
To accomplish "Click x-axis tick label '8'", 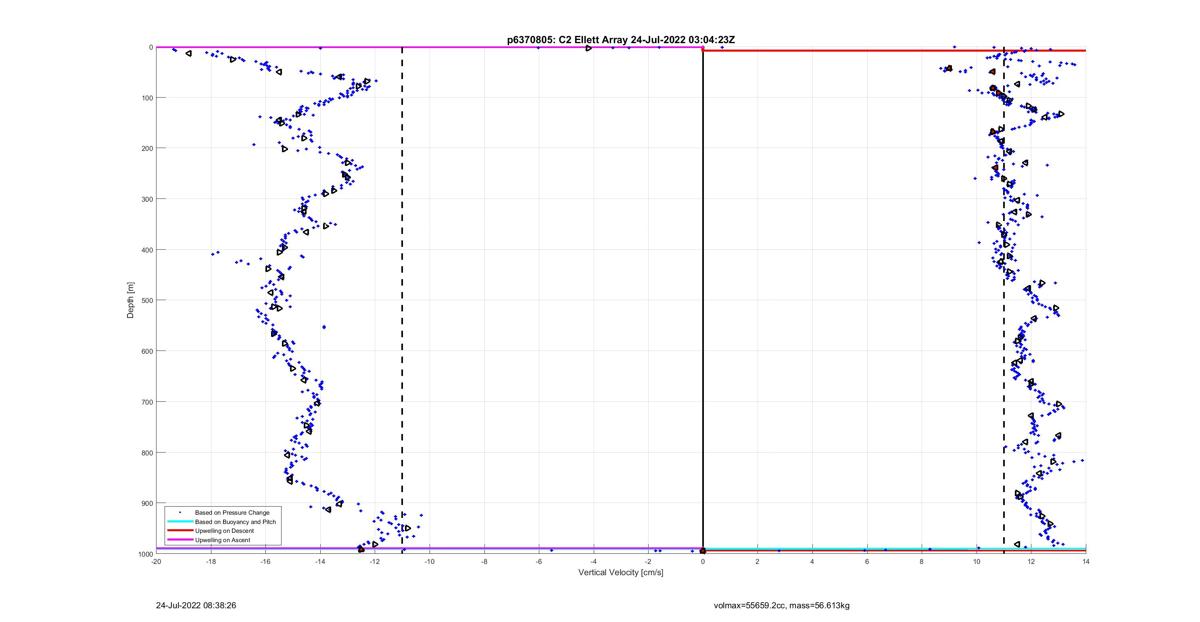I will pyautogui.click(x=922, y=560).
